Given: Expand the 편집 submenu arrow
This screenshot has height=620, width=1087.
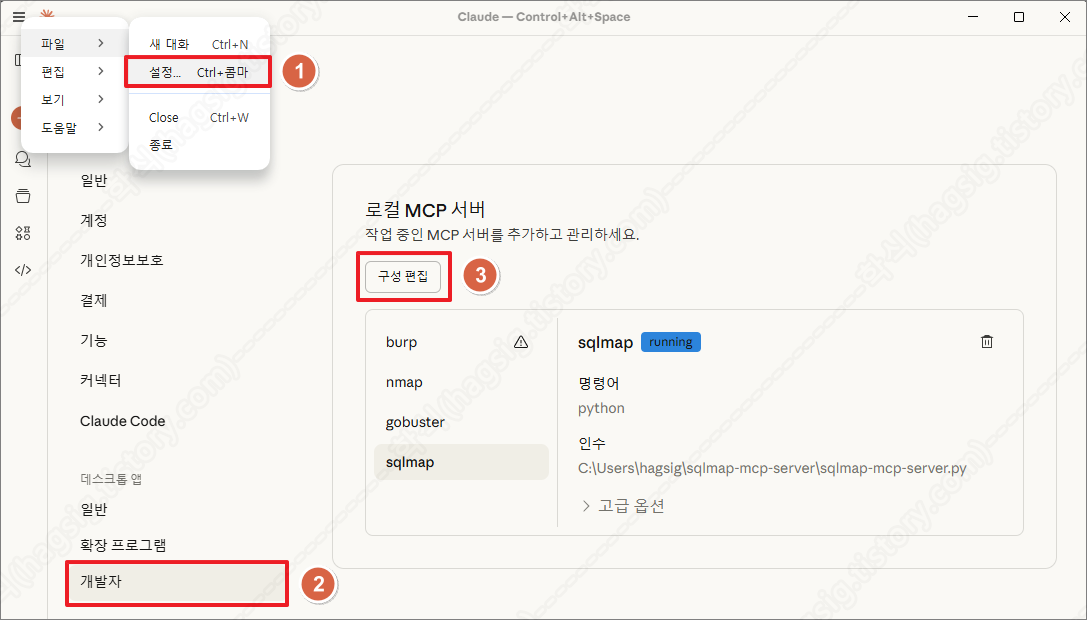Looking at the screenshot, I should tap(101, 71).
